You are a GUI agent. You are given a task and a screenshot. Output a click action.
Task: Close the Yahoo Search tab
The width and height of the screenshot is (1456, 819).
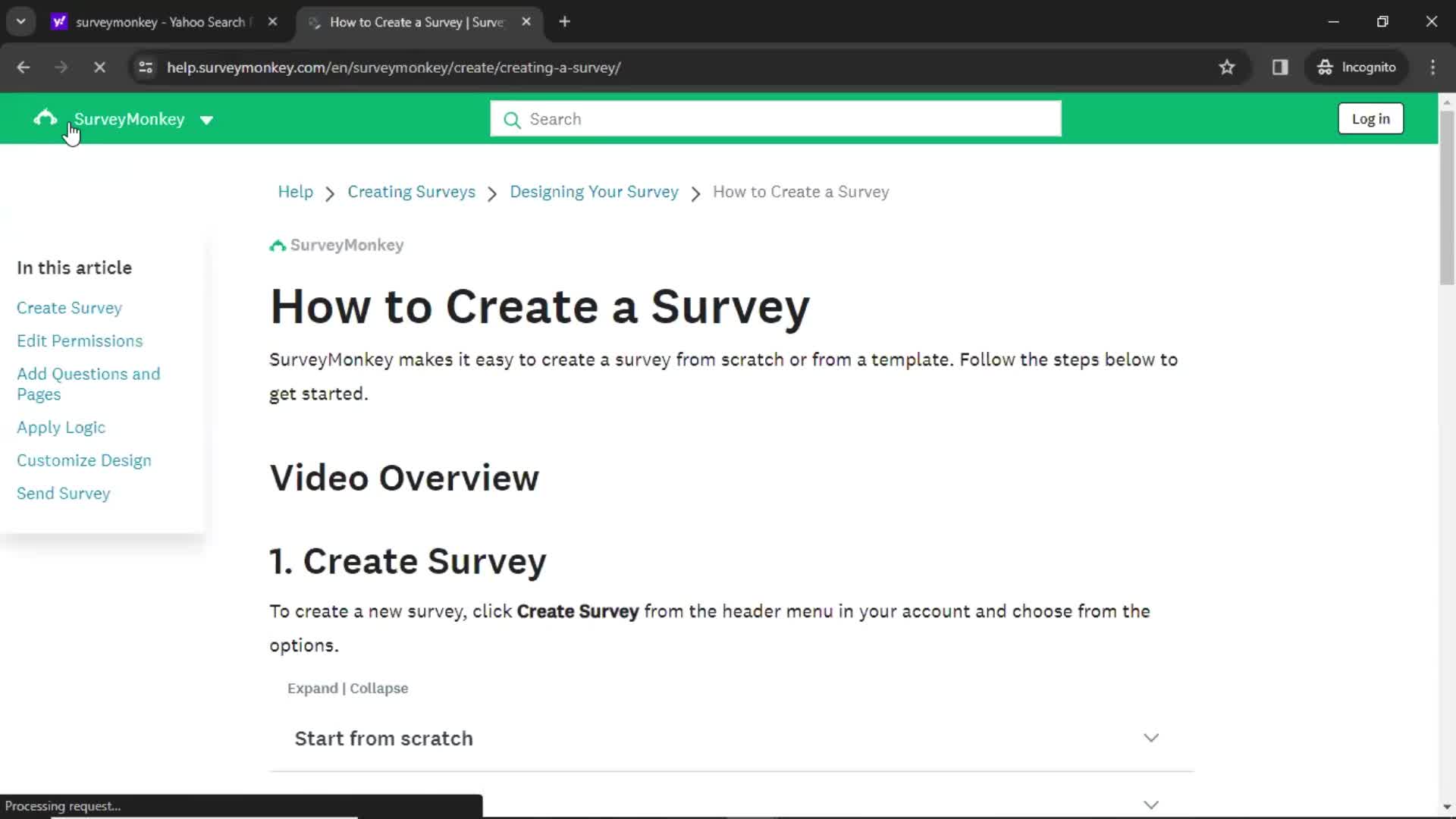pyautogui.click(x=272, y=22)
